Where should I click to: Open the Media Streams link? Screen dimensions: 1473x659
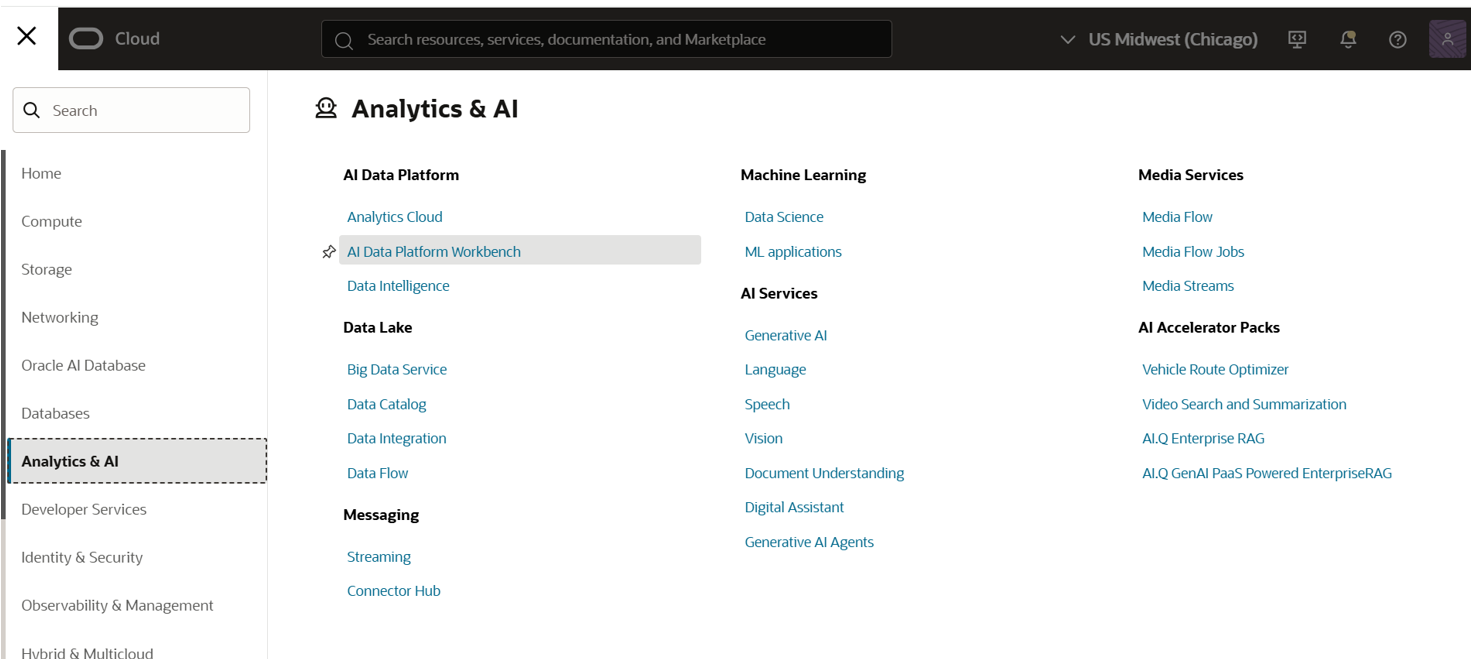pos(1188,286)
